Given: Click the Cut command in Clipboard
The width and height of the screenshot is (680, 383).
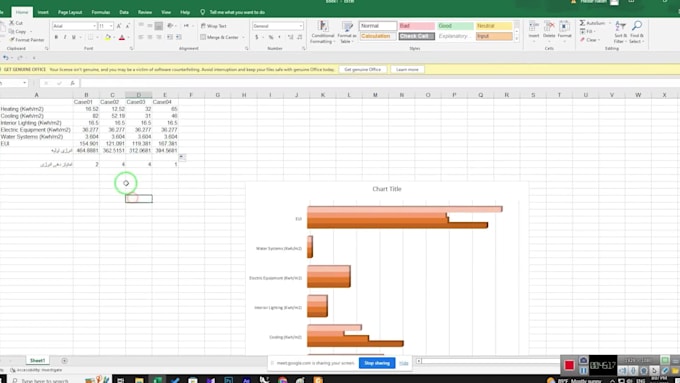Looking at the screenshot, I should tap(16, 23).
